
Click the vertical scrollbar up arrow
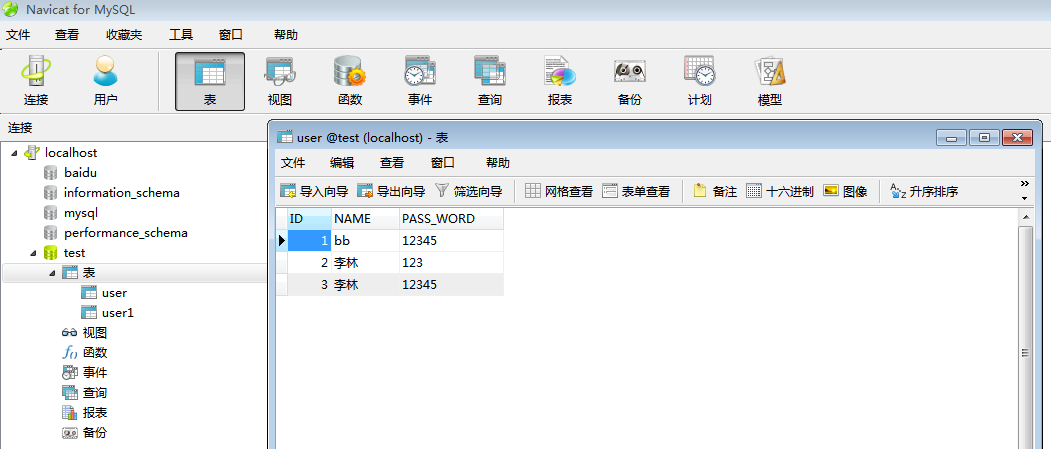pos(1025,217)
